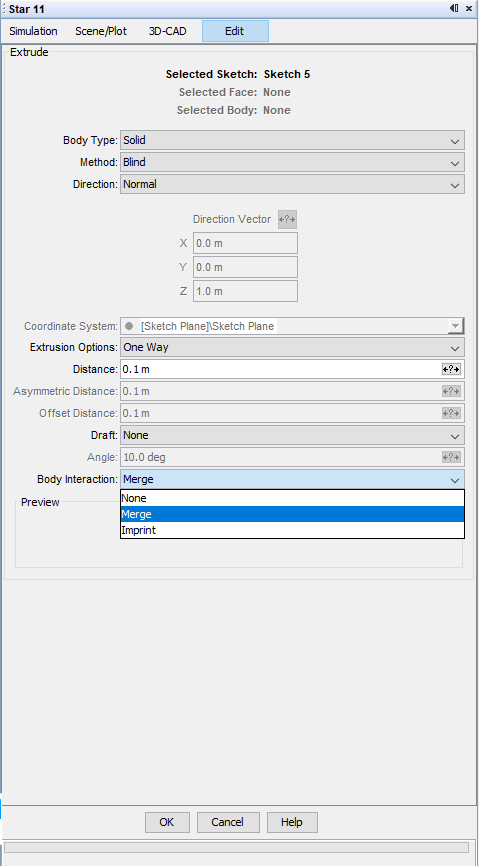Open the Draft dropdown showing None
The height and width of the screenshot is (866, 479).
click(x=292, y=435)
